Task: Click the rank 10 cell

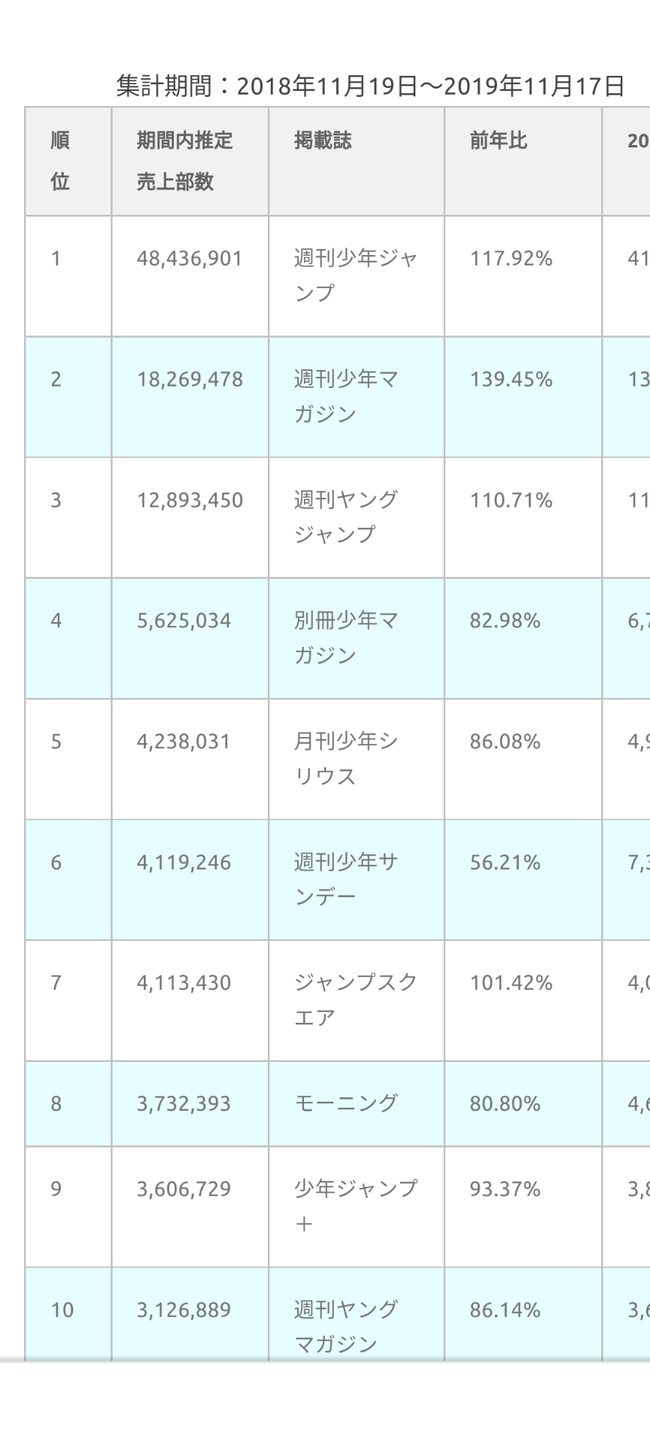Action: click(68, 1315)
